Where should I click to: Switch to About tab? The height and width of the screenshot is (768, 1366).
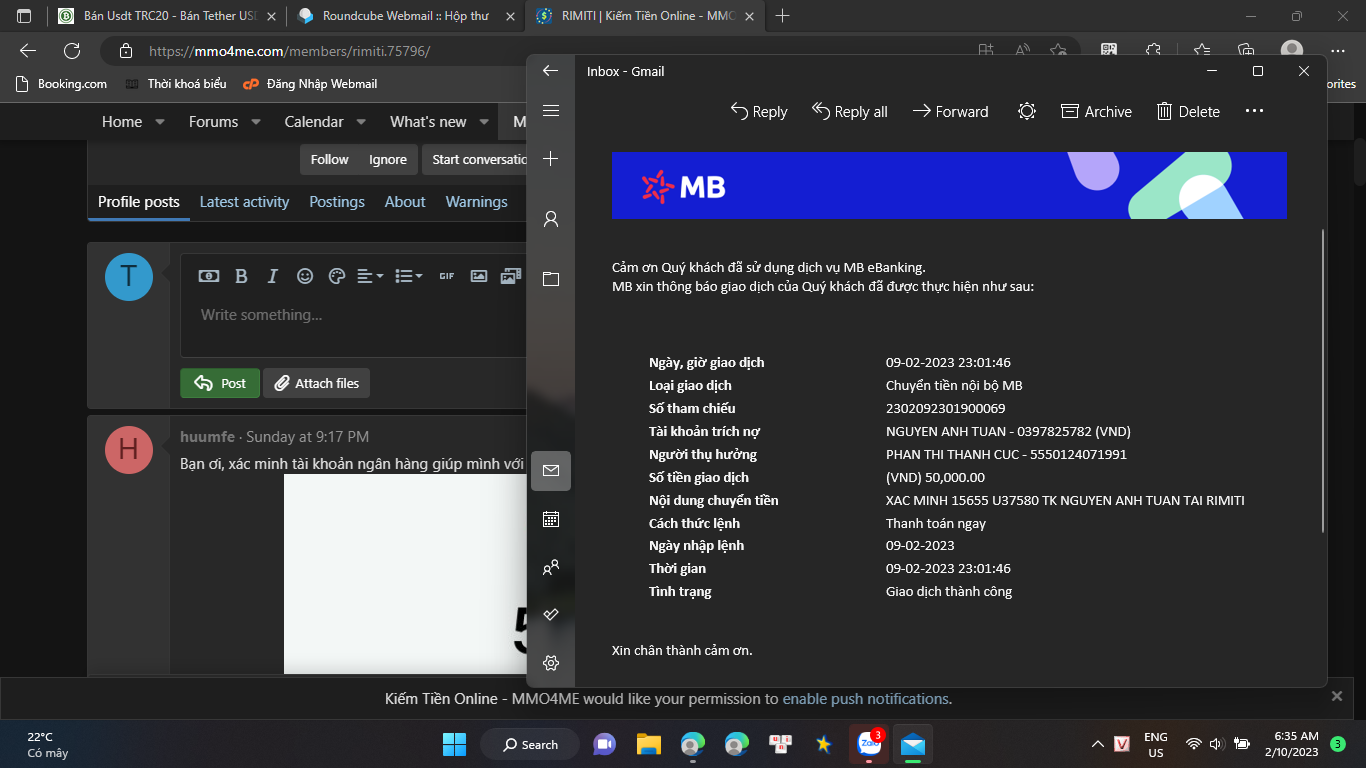(x=405, y=202)
